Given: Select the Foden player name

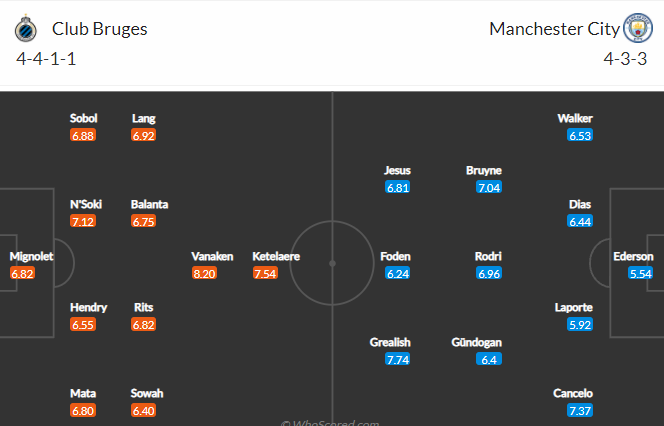Looking at the screenshot, I should (x=395, y=257).
